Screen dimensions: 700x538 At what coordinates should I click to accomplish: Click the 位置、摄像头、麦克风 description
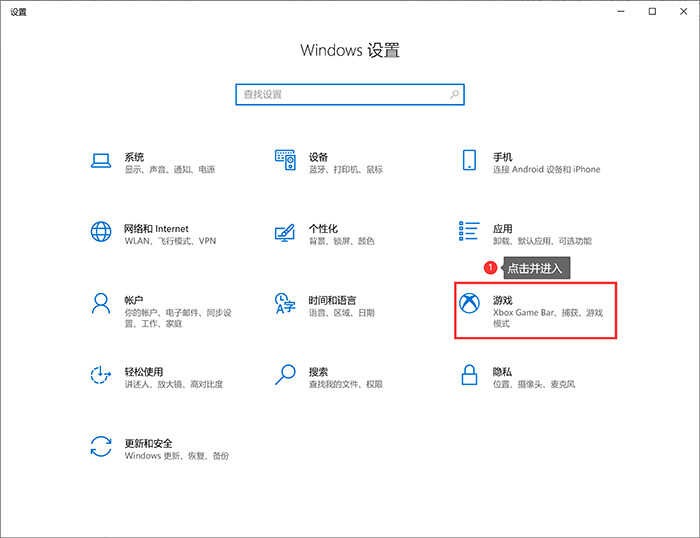pyautogui.click(x=534, y=384)
